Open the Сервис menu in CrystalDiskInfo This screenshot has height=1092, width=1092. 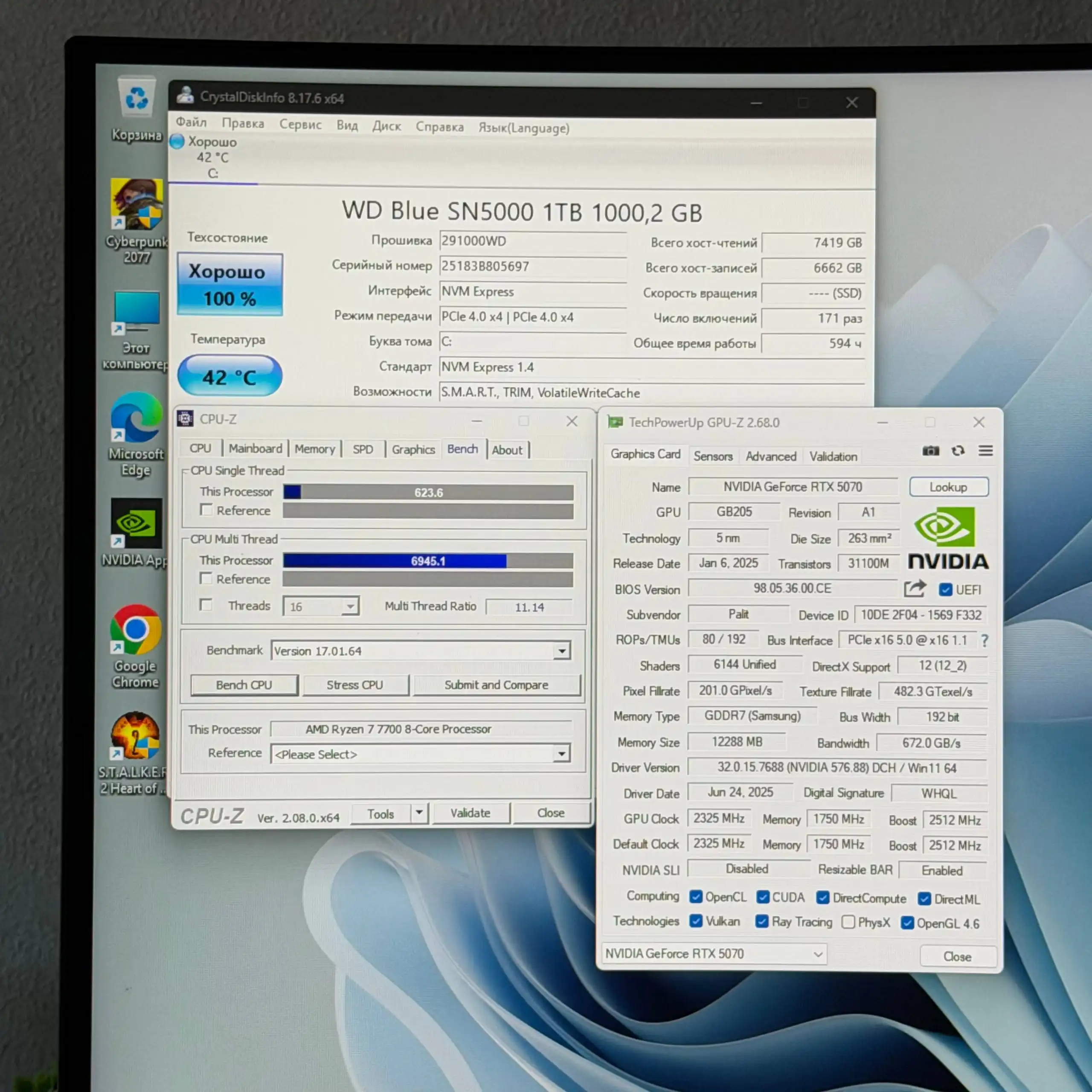300,125
